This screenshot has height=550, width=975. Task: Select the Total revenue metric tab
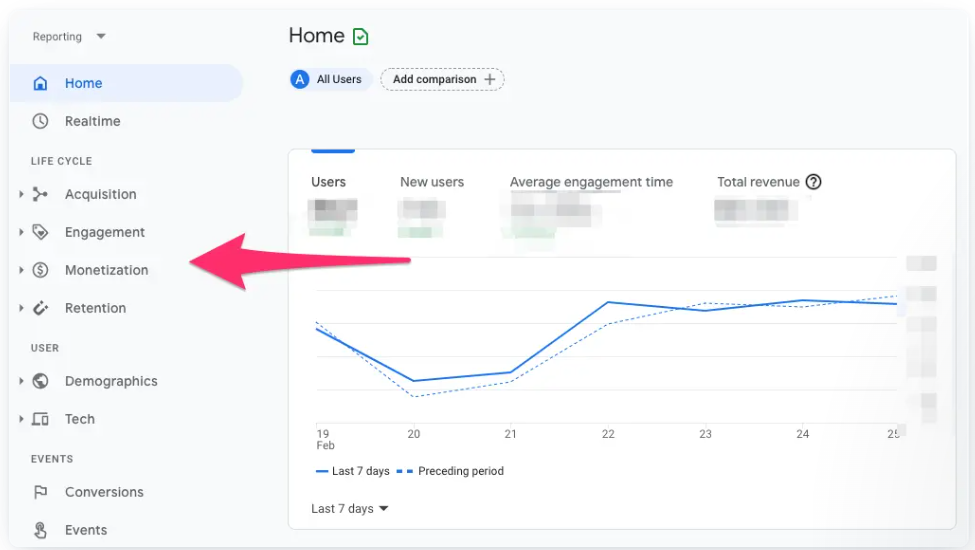pos(758,182)
